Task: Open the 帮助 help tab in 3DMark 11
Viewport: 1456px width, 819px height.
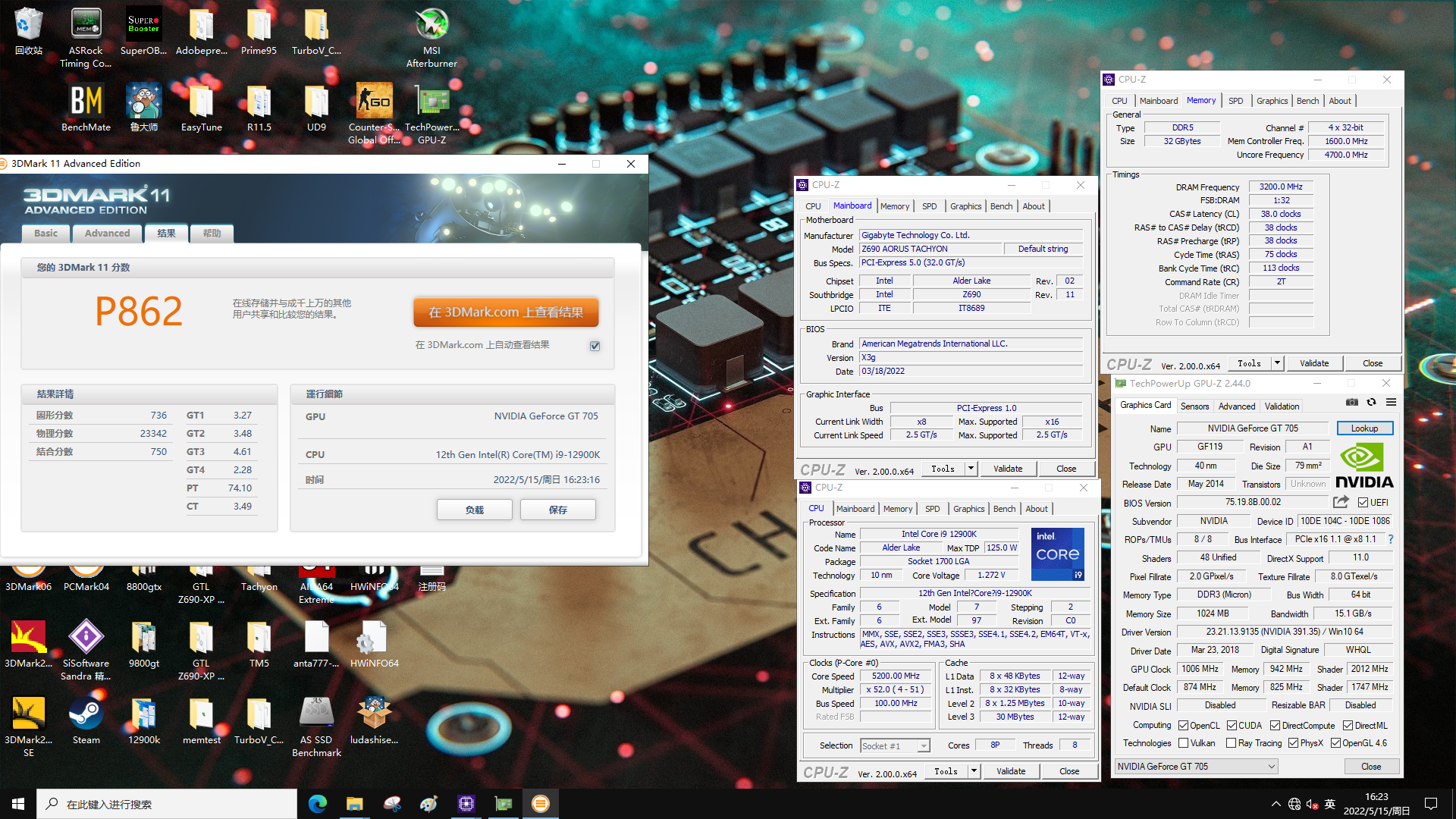Action: 212,234
